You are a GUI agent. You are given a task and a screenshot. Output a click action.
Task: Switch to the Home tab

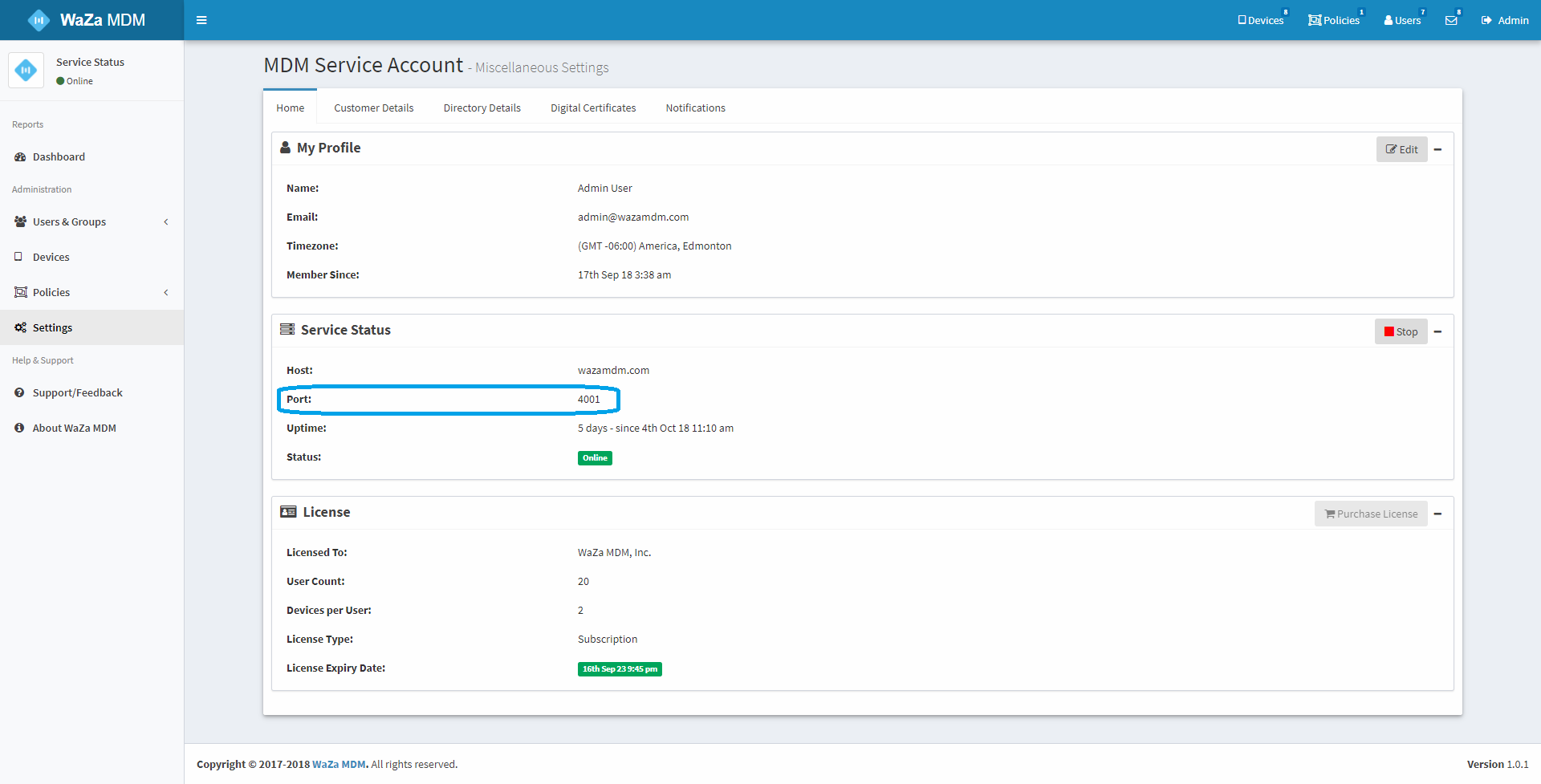(x=291, y=108)
